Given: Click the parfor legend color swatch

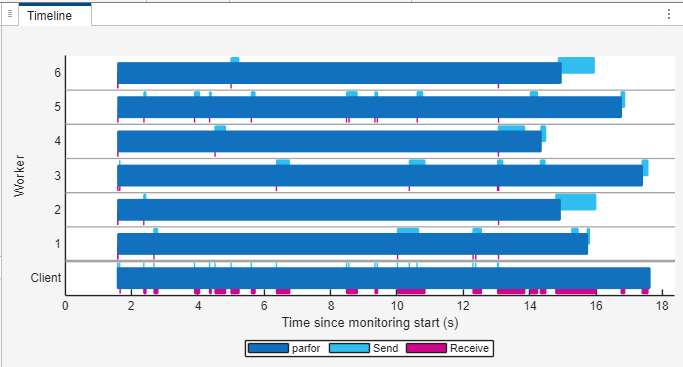Looking at the screenshot, I should click(x=268, y=348).
